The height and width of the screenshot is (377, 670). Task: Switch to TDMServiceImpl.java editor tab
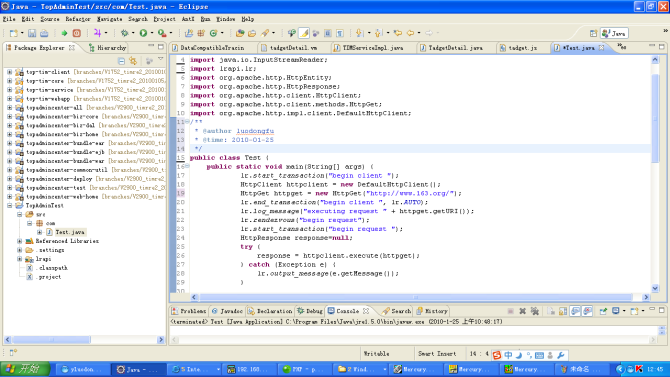coord(373,48)
